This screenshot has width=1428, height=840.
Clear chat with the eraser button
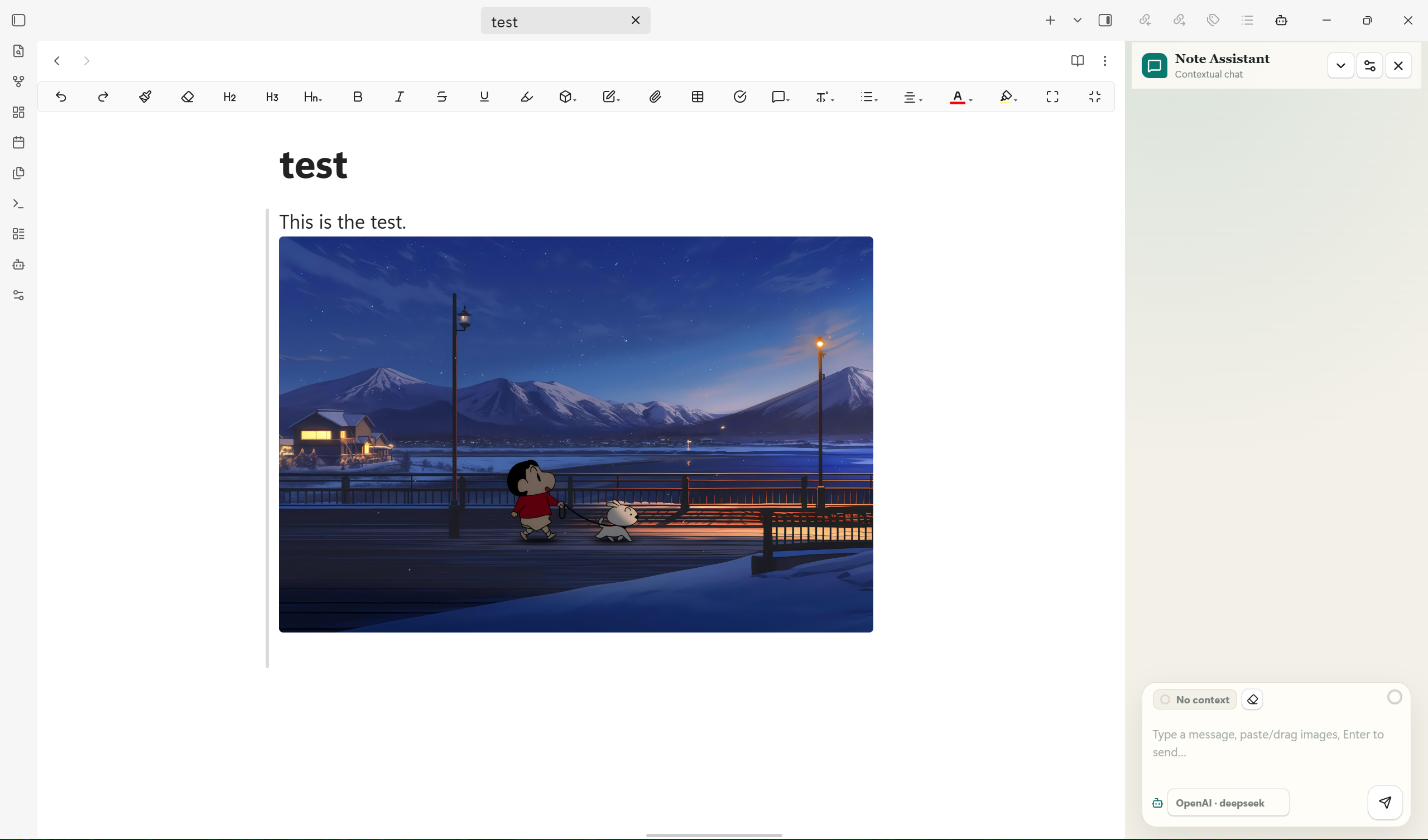pyautogui.click(x=1252, y=699)
